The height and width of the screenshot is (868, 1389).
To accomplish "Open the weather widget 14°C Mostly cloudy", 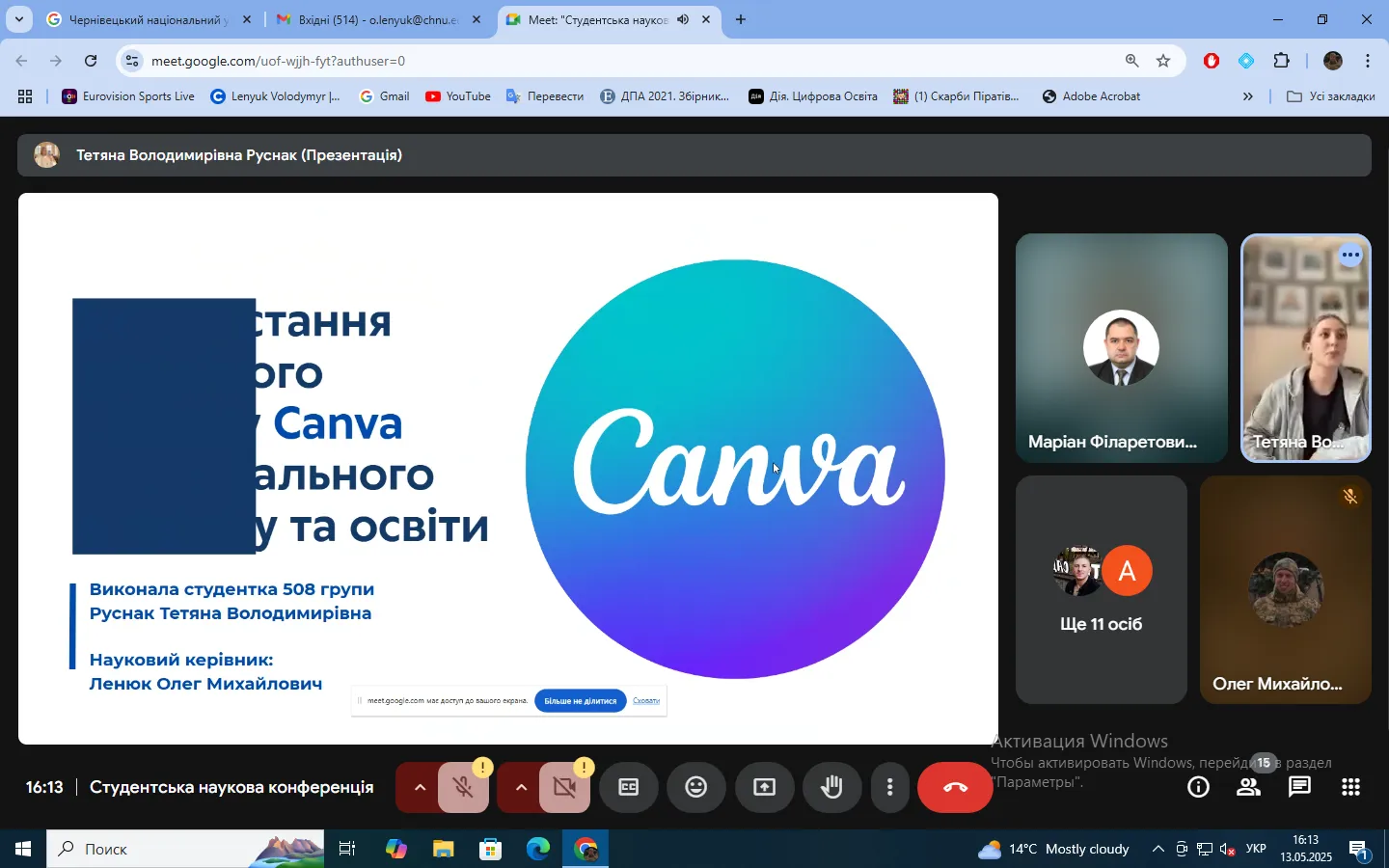I will pyautogui.click(x=1053, y=850).
